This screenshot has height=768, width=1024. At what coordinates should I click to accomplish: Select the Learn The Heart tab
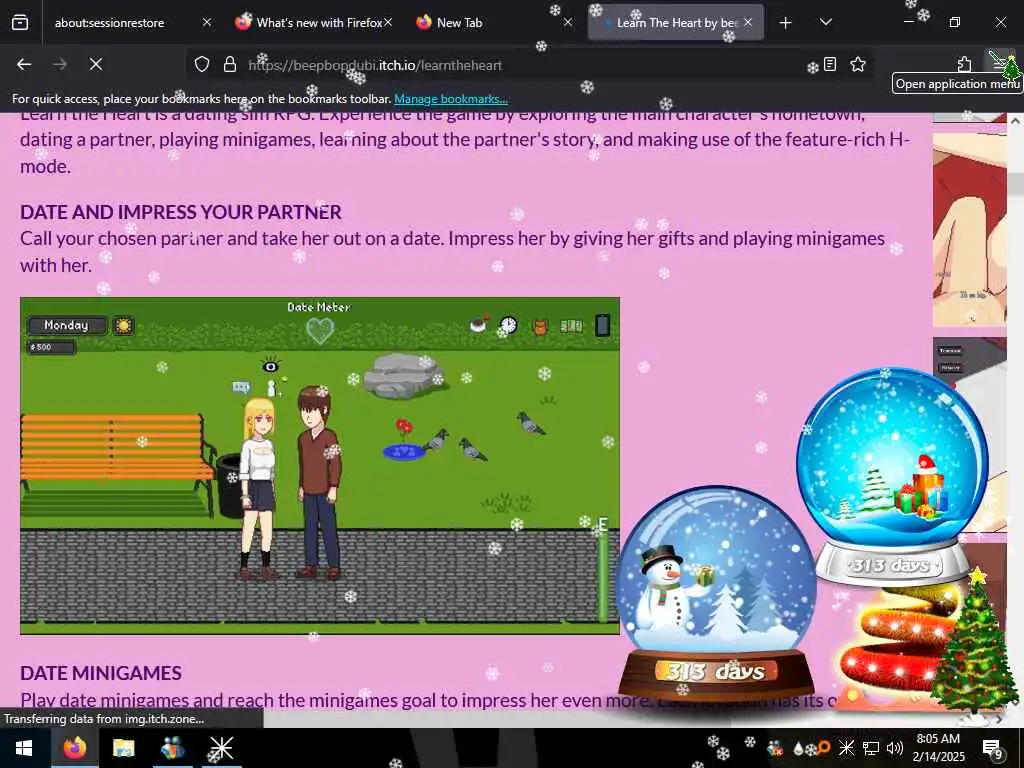[x=675, y=23]
